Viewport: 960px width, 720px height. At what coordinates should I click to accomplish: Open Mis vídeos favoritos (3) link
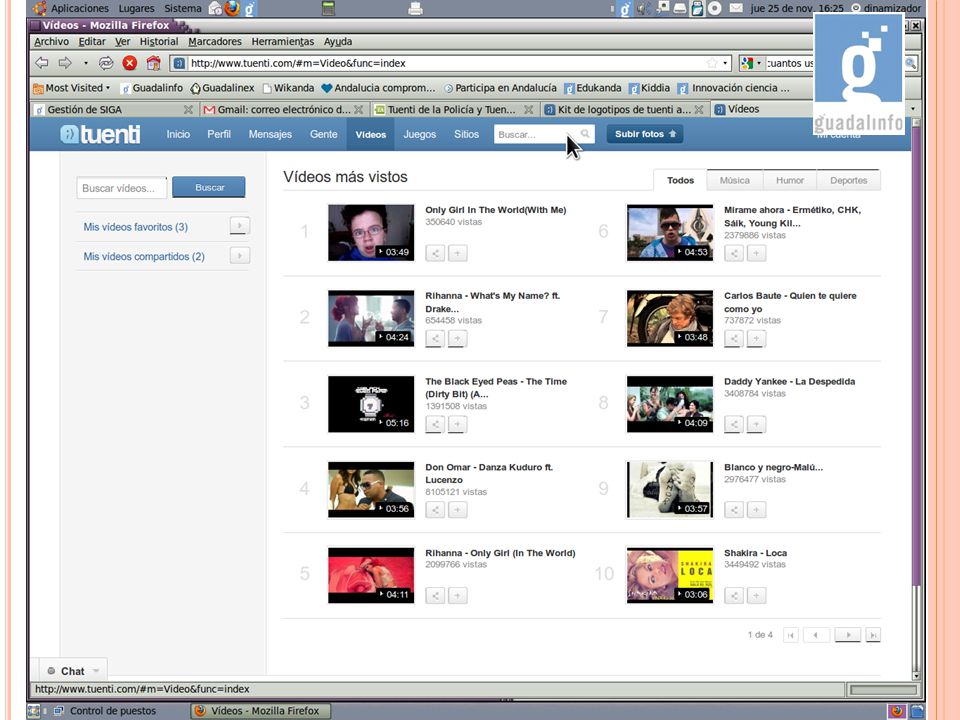[x=135, y=227]
